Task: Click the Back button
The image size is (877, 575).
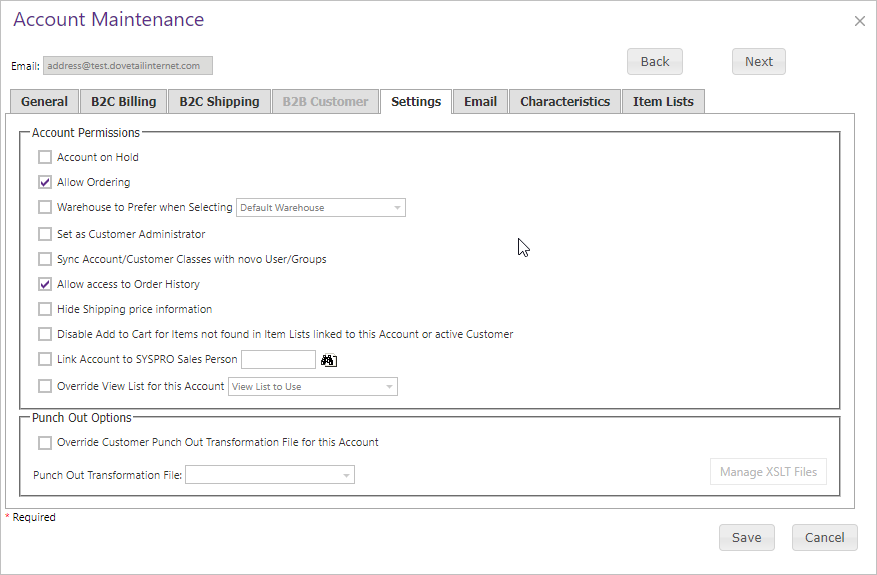Action: tap(654, 62)
